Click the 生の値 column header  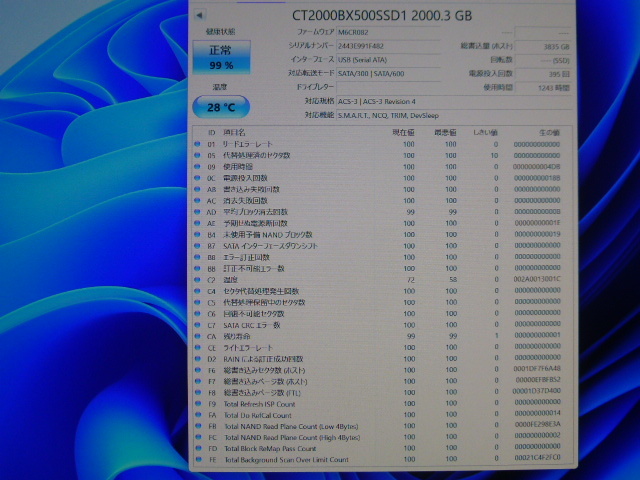pos(549,132)
